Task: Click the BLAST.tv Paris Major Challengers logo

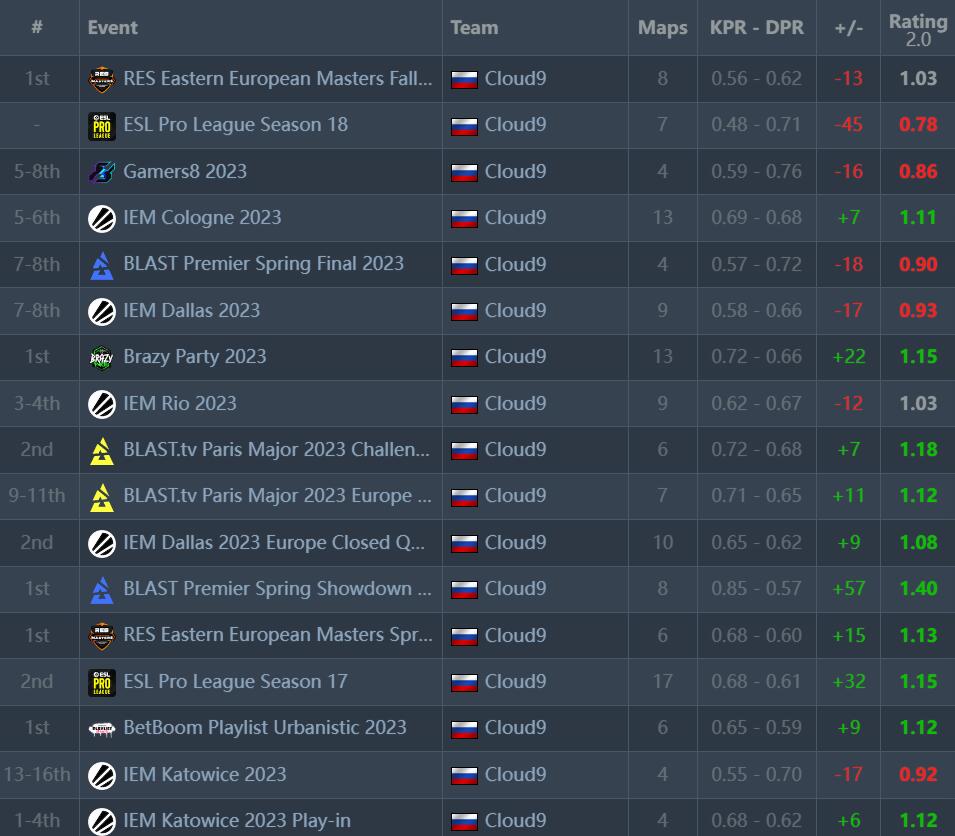Action: pos(102,450)
